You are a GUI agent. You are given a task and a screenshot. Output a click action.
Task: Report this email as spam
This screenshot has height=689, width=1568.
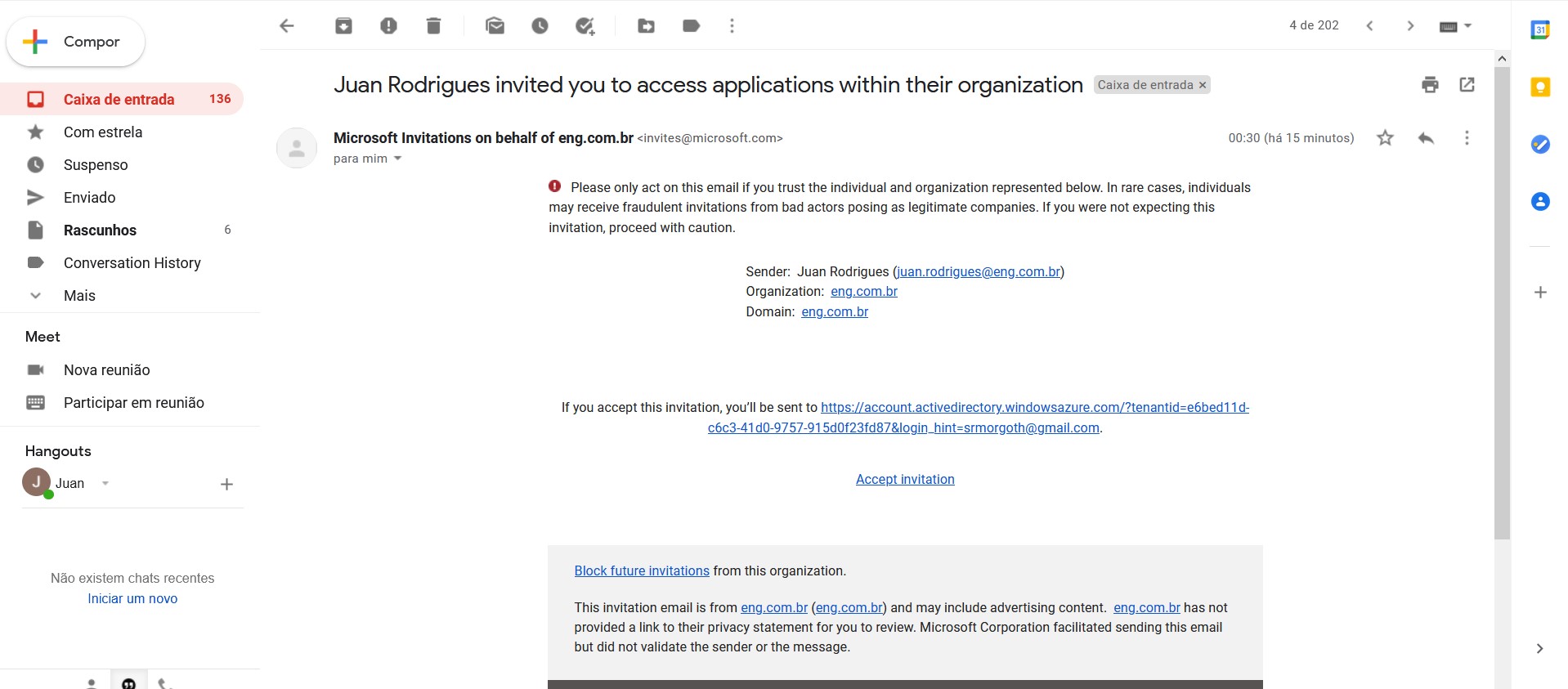[389, 26]
